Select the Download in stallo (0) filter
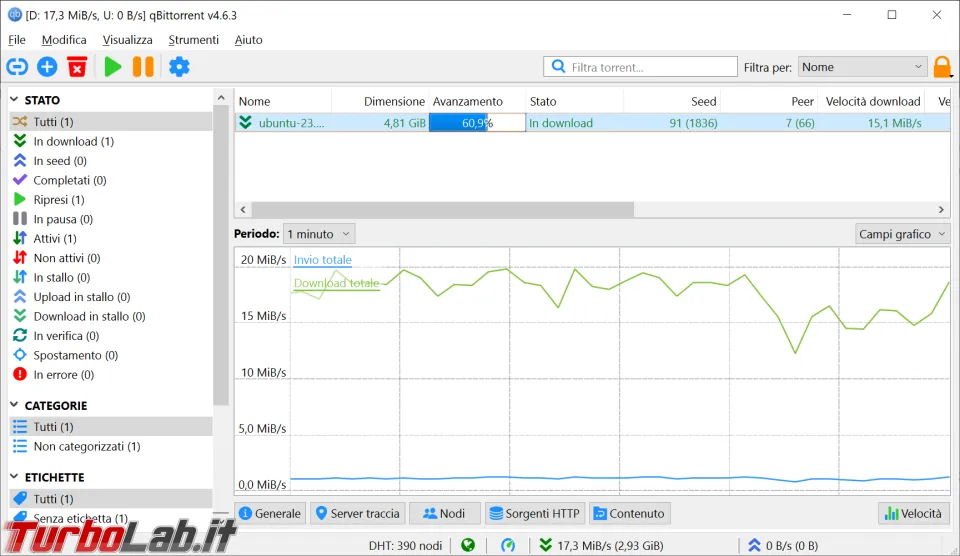This screenshot has width=960, height=556. point(111,317)
